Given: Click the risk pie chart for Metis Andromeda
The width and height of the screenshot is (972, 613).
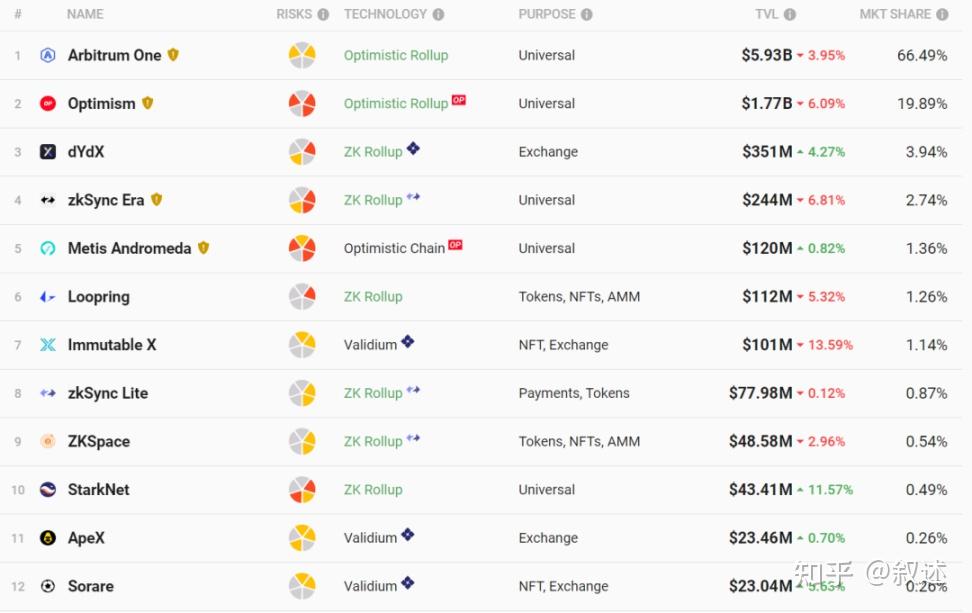Looking at the screenshot, I should 302,249.
